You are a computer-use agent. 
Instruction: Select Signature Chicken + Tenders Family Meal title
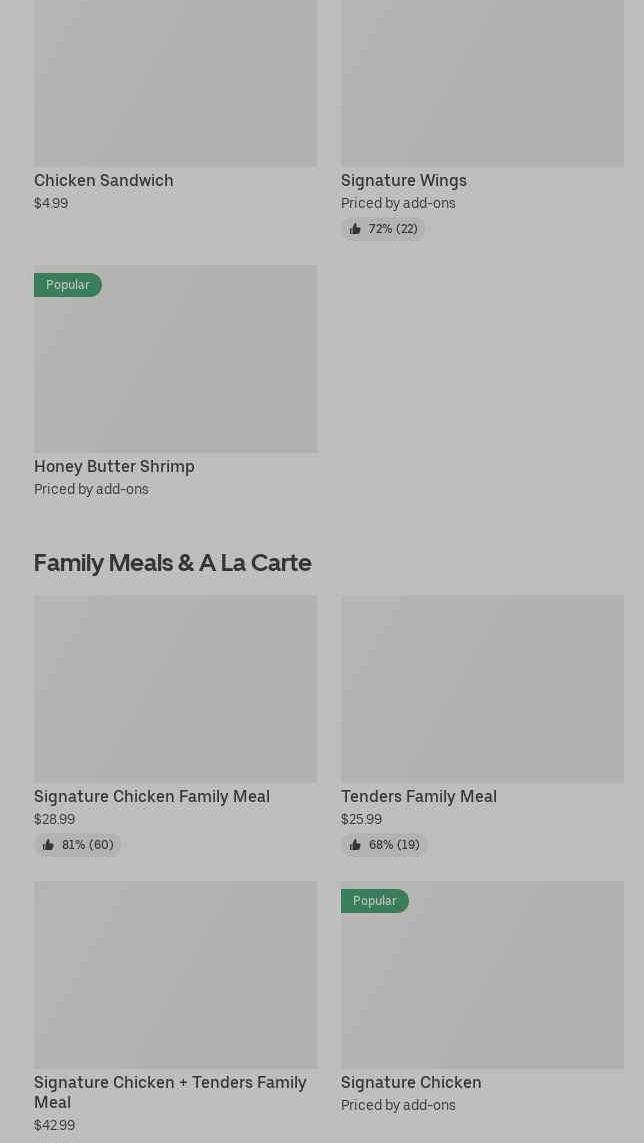(170, 1091)
